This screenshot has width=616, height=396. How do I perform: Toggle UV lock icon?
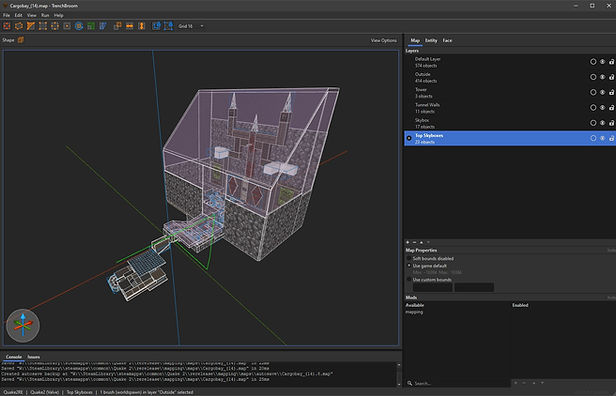169,26
